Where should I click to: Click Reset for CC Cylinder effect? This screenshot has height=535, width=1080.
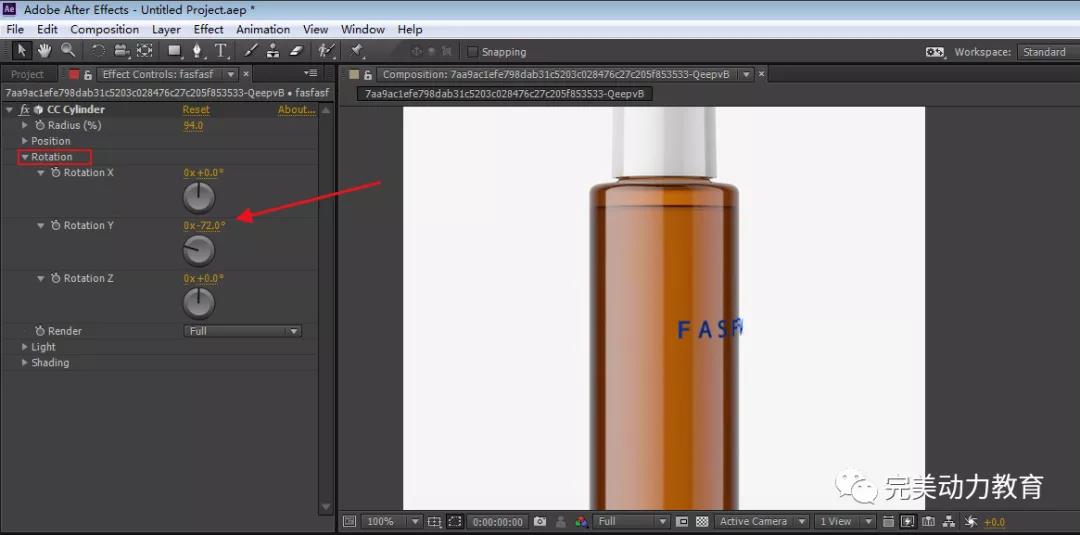point(196,110)
